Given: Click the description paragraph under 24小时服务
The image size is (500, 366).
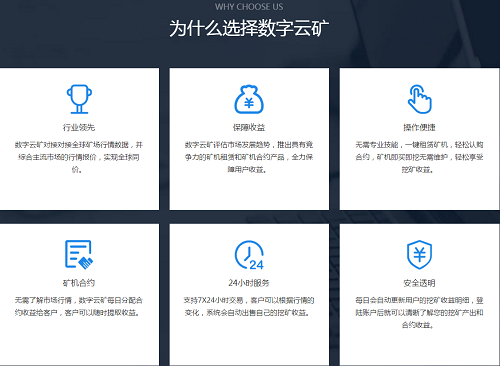Looking at the screenshot, I should [x=249, y=306].
